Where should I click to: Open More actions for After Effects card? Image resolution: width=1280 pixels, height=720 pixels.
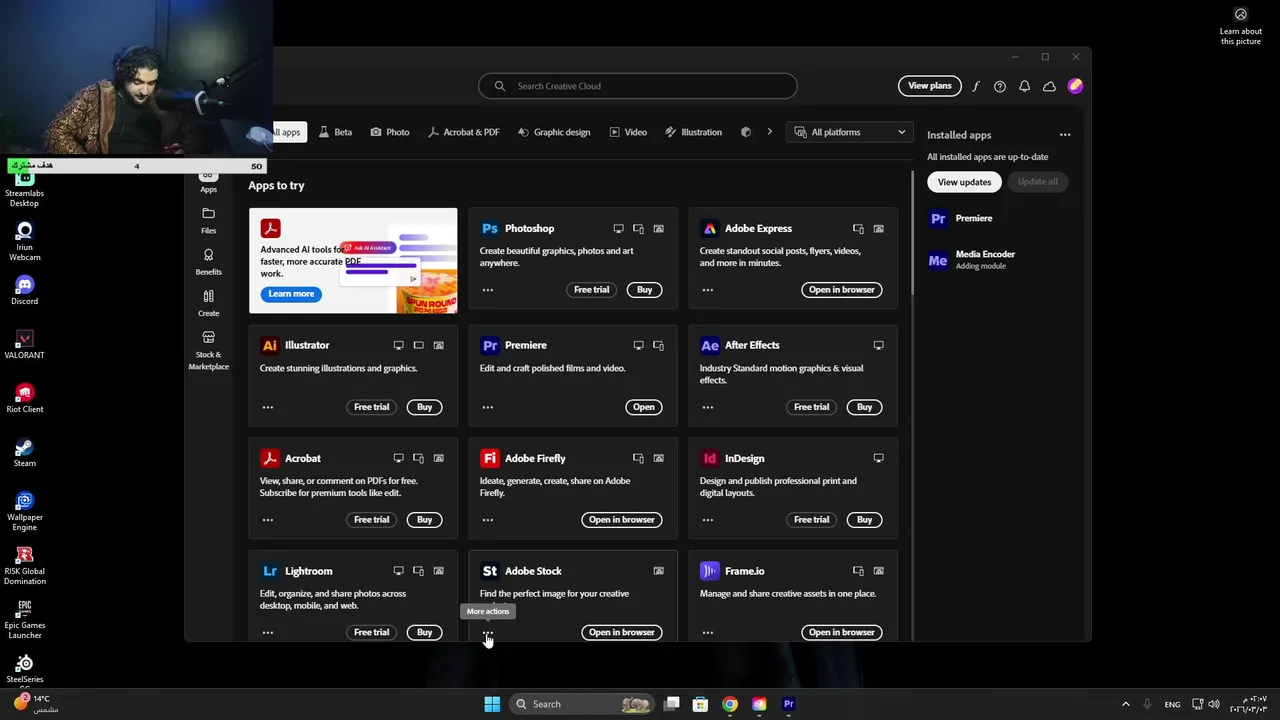708,407
